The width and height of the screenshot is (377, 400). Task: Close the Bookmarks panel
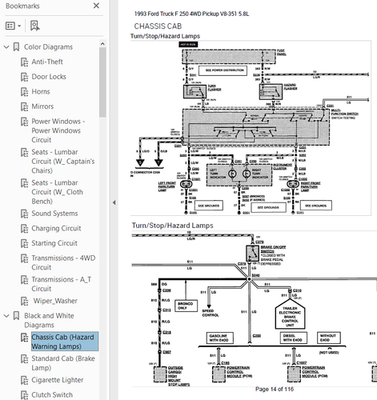[96, 6]
